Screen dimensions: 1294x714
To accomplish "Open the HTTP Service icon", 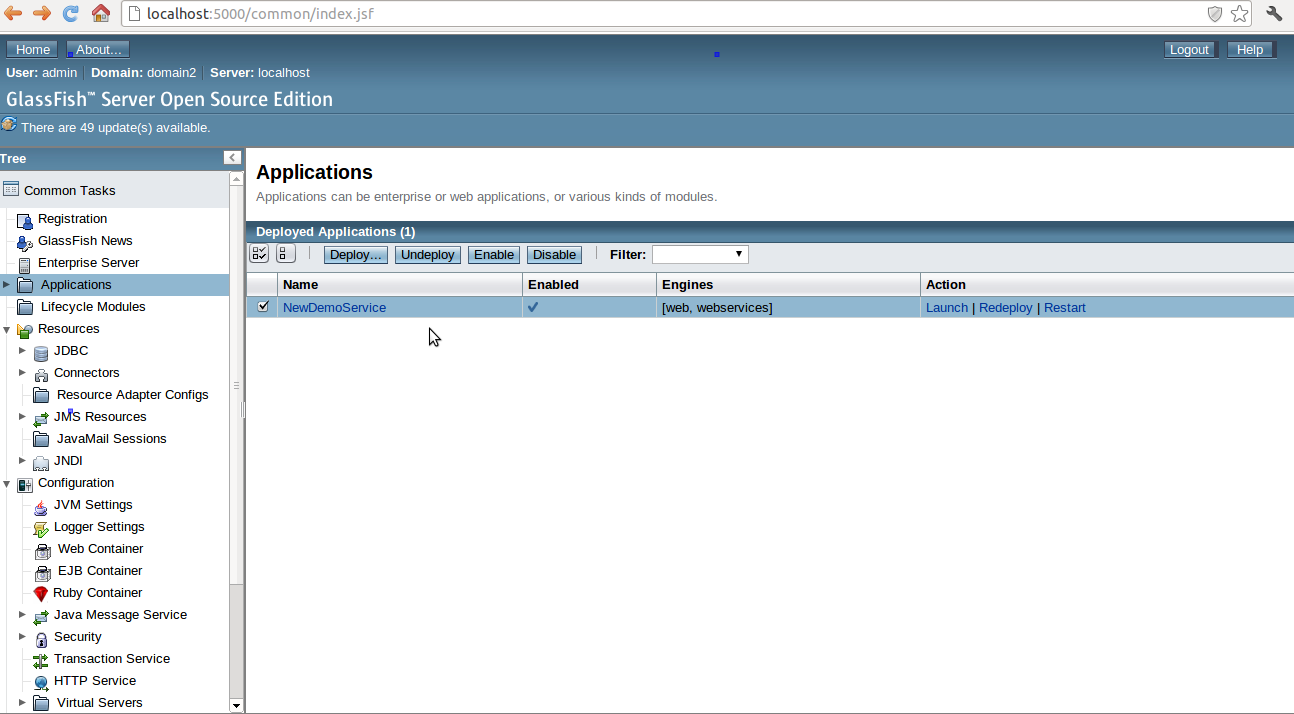I will point(40,680).
